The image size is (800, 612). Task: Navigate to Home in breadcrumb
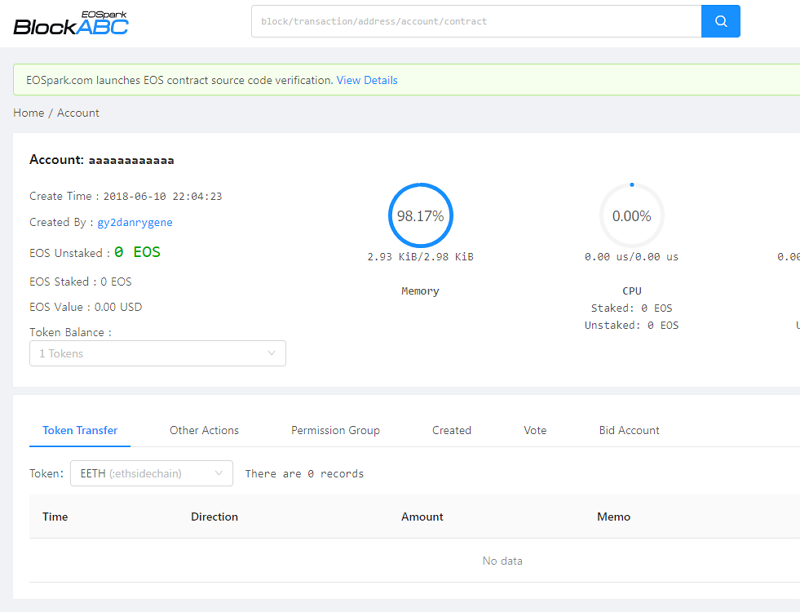[28, 113]
